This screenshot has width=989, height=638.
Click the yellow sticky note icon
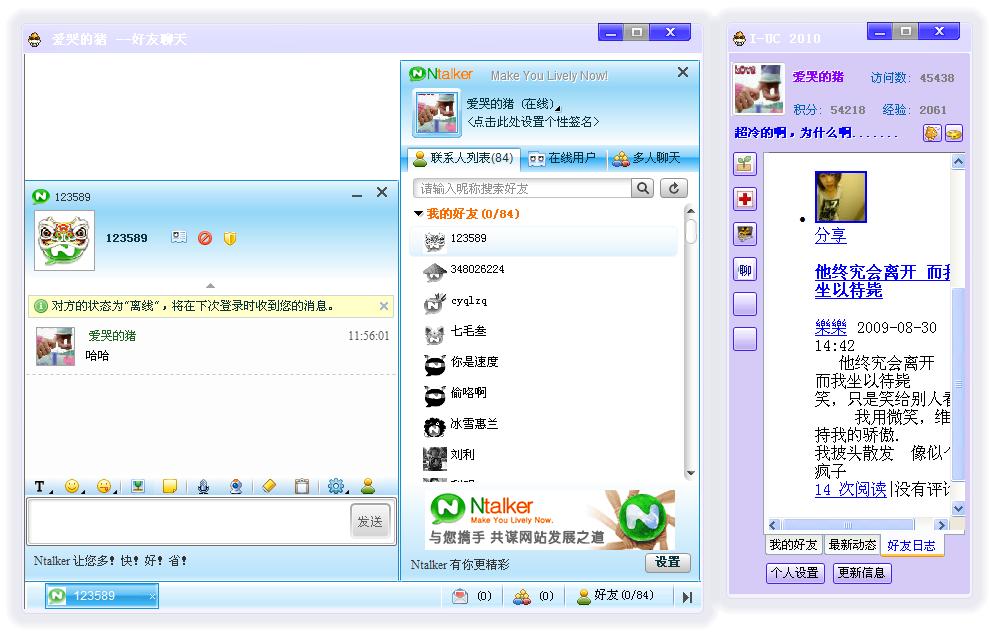(170, 486)
